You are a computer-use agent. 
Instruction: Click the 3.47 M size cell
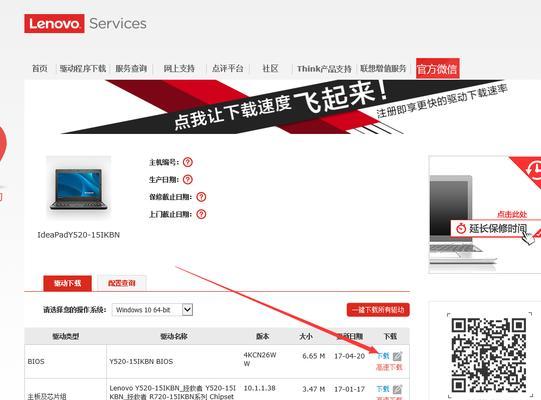pyautogui.click(x=314, y=389)
